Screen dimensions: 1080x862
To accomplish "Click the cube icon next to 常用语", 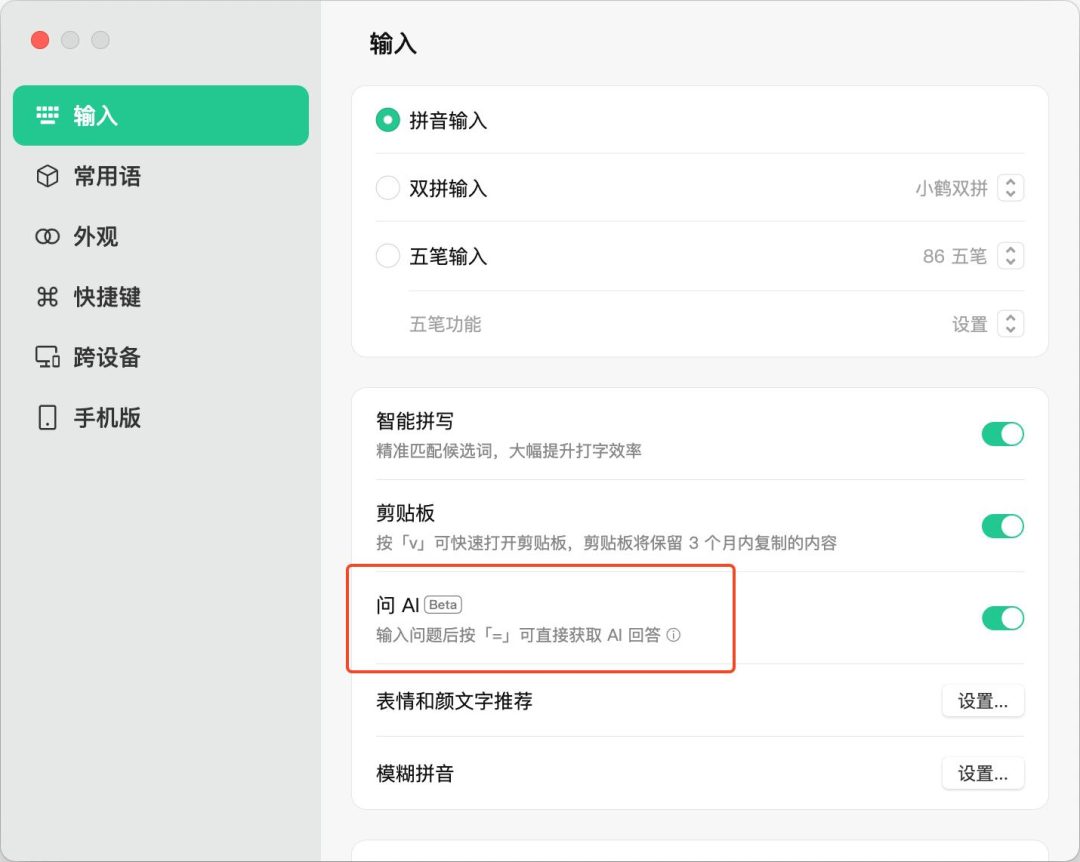I will tap(47, 176).
